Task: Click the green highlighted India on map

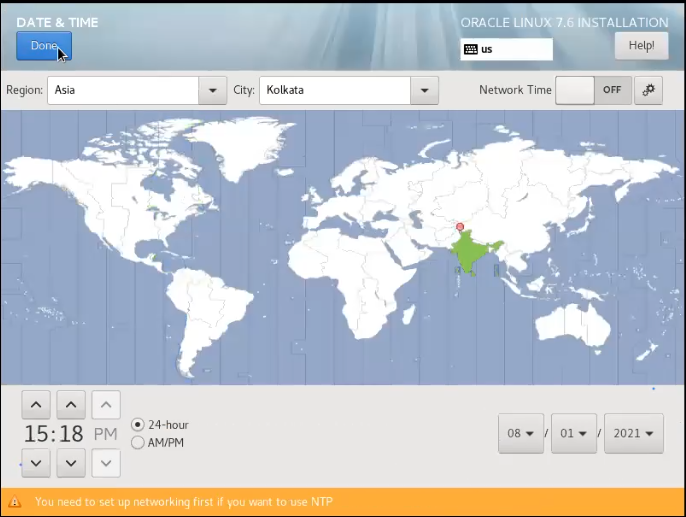Action: click(x=470, y=252)
